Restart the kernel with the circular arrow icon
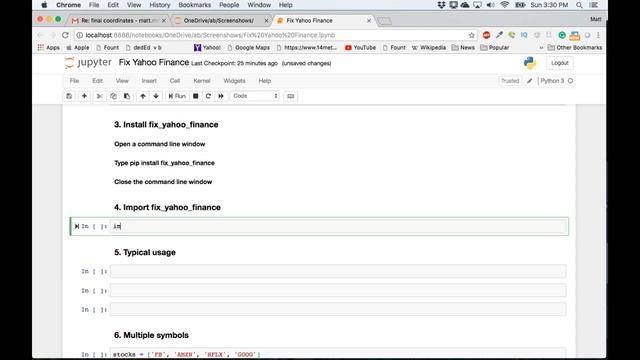 [x=208, y=96]
